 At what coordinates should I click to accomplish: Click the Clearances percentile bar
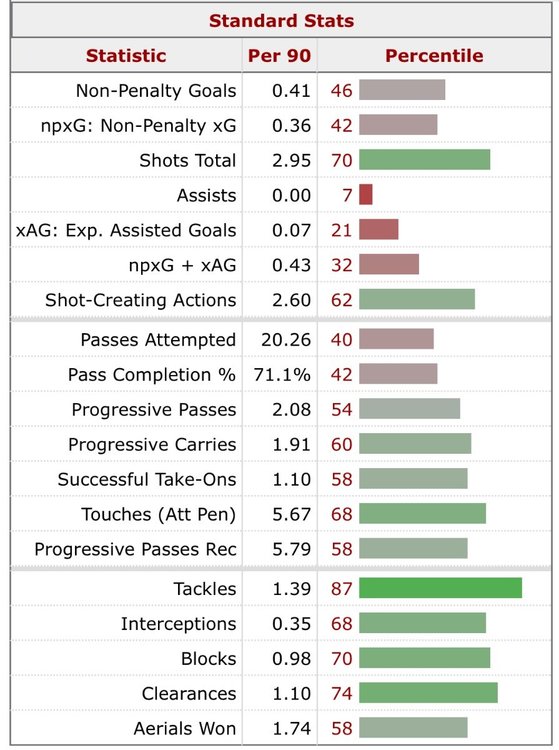tap(428, 693)
